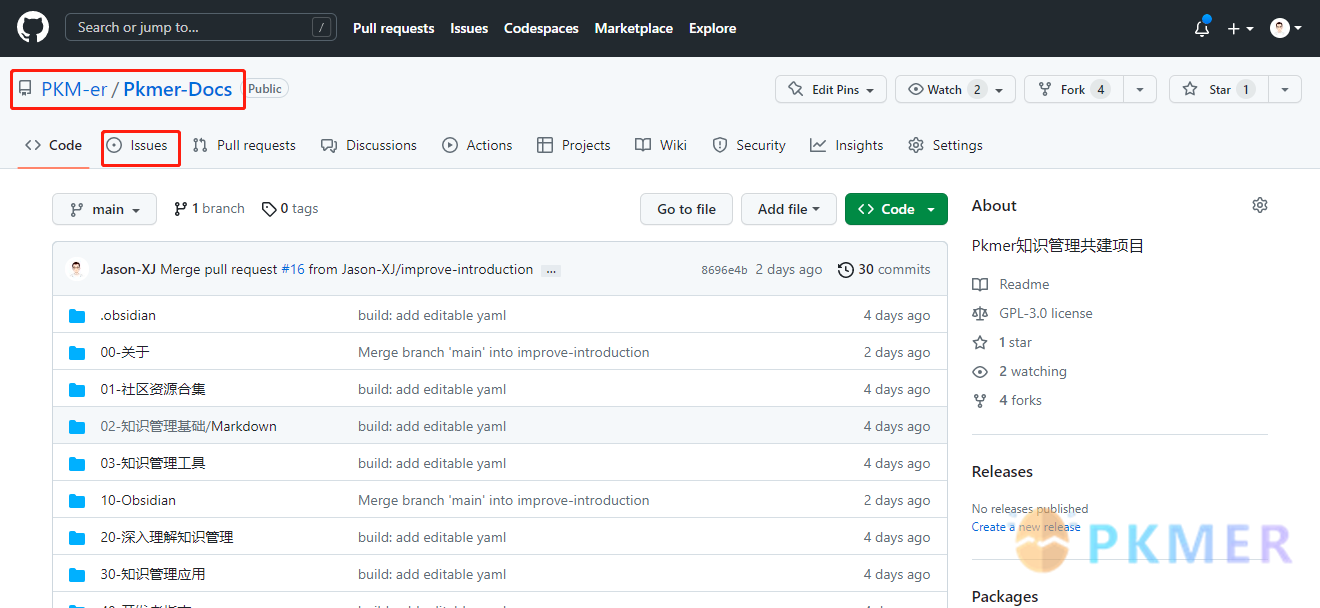Open pull request #16 link
This screenshot has height=608, width=1320.
293,269
